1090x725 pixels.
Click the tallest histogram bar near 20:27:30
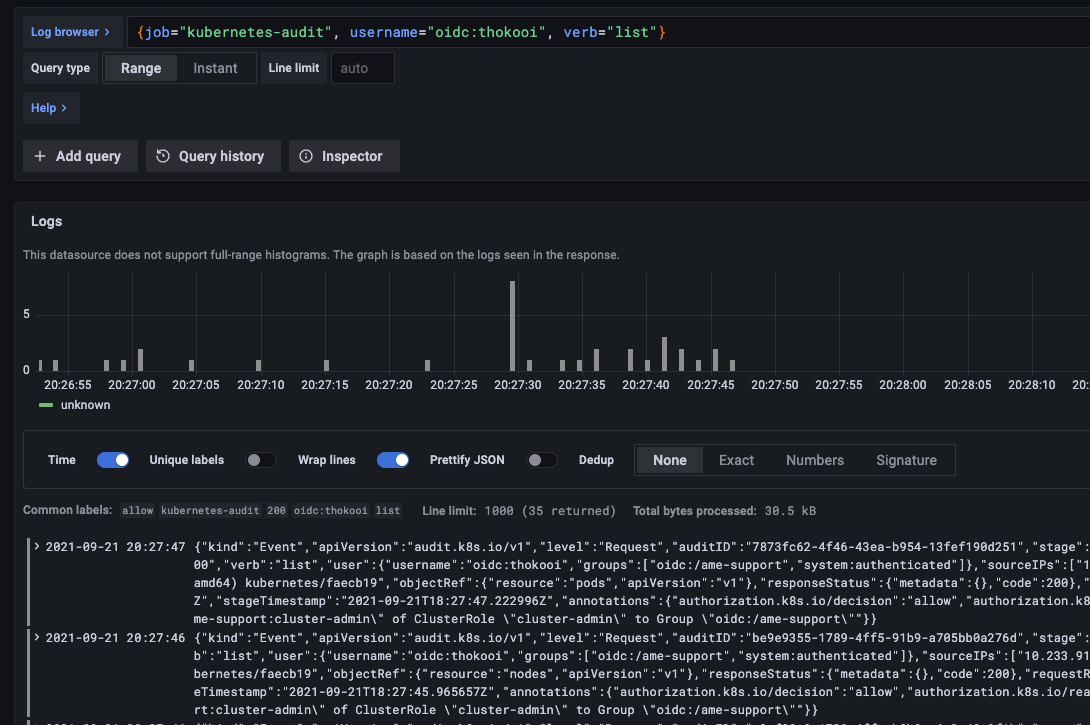(x=512, y=325)
